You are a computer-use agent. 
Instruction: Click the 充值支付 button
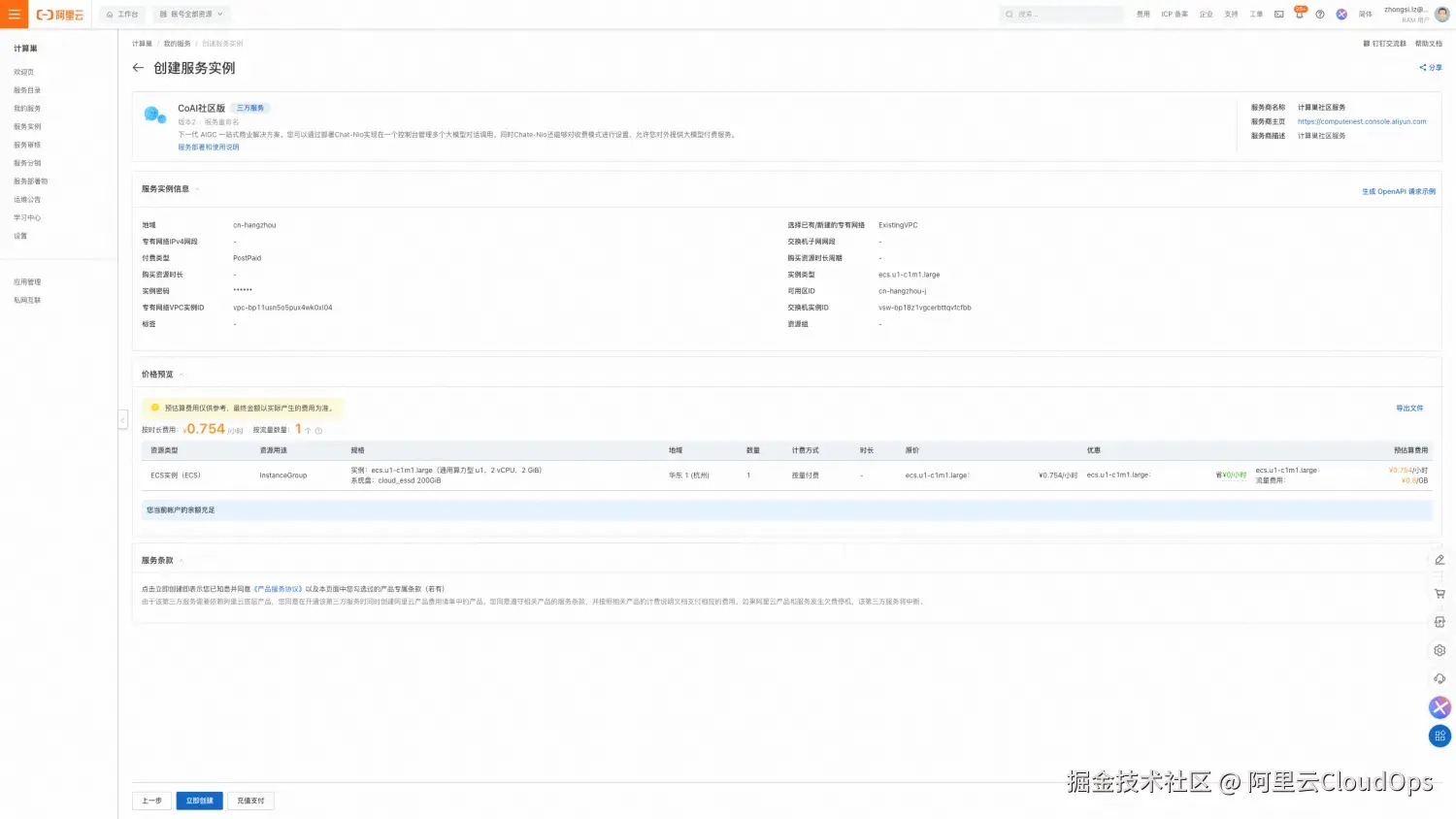click(x=250, y=801)
